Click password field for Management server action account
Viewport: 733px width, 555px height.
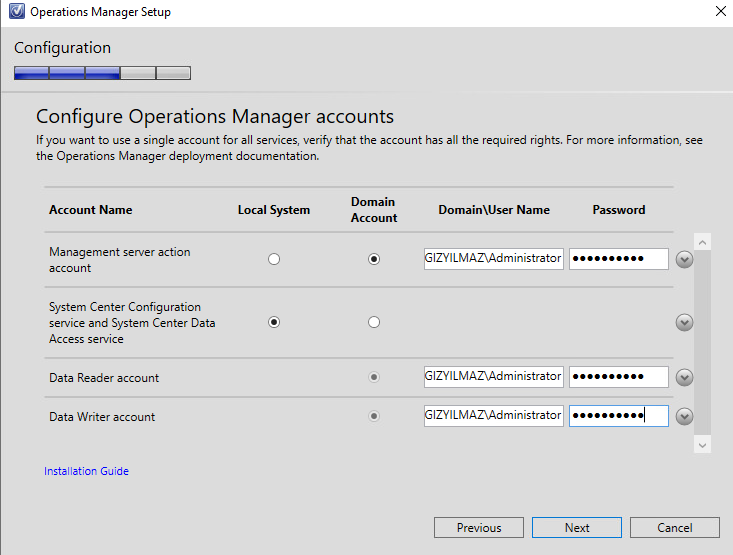(618, 259)
